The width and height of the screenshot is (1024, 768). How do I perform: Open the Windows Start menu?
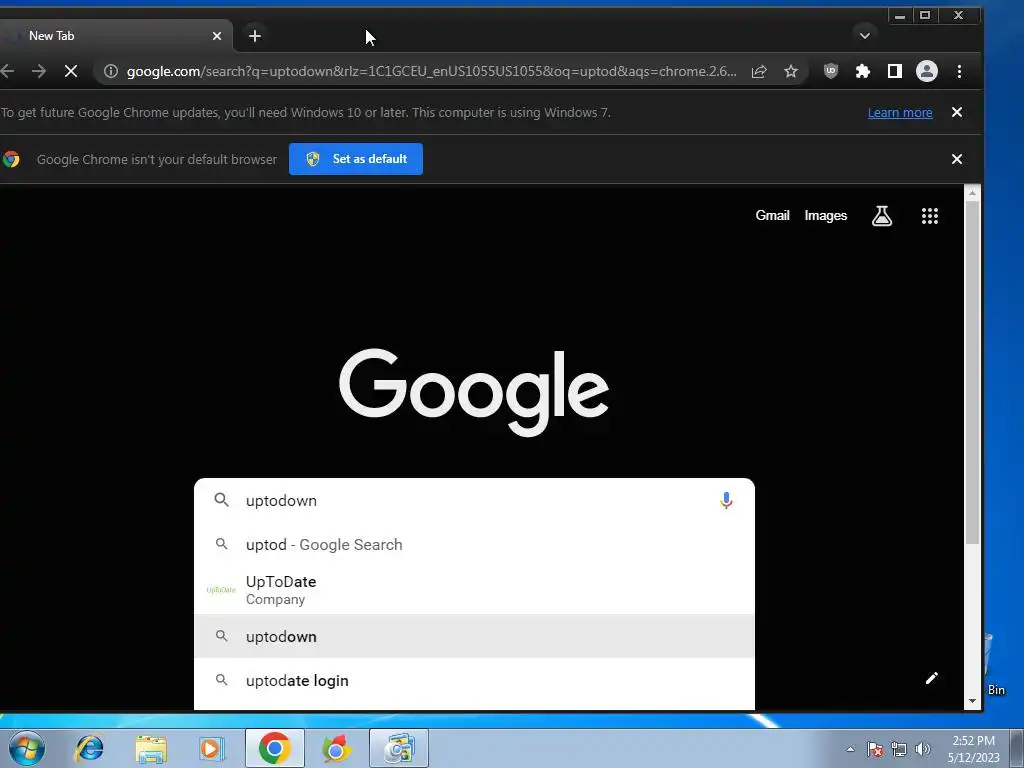[27, 748]
